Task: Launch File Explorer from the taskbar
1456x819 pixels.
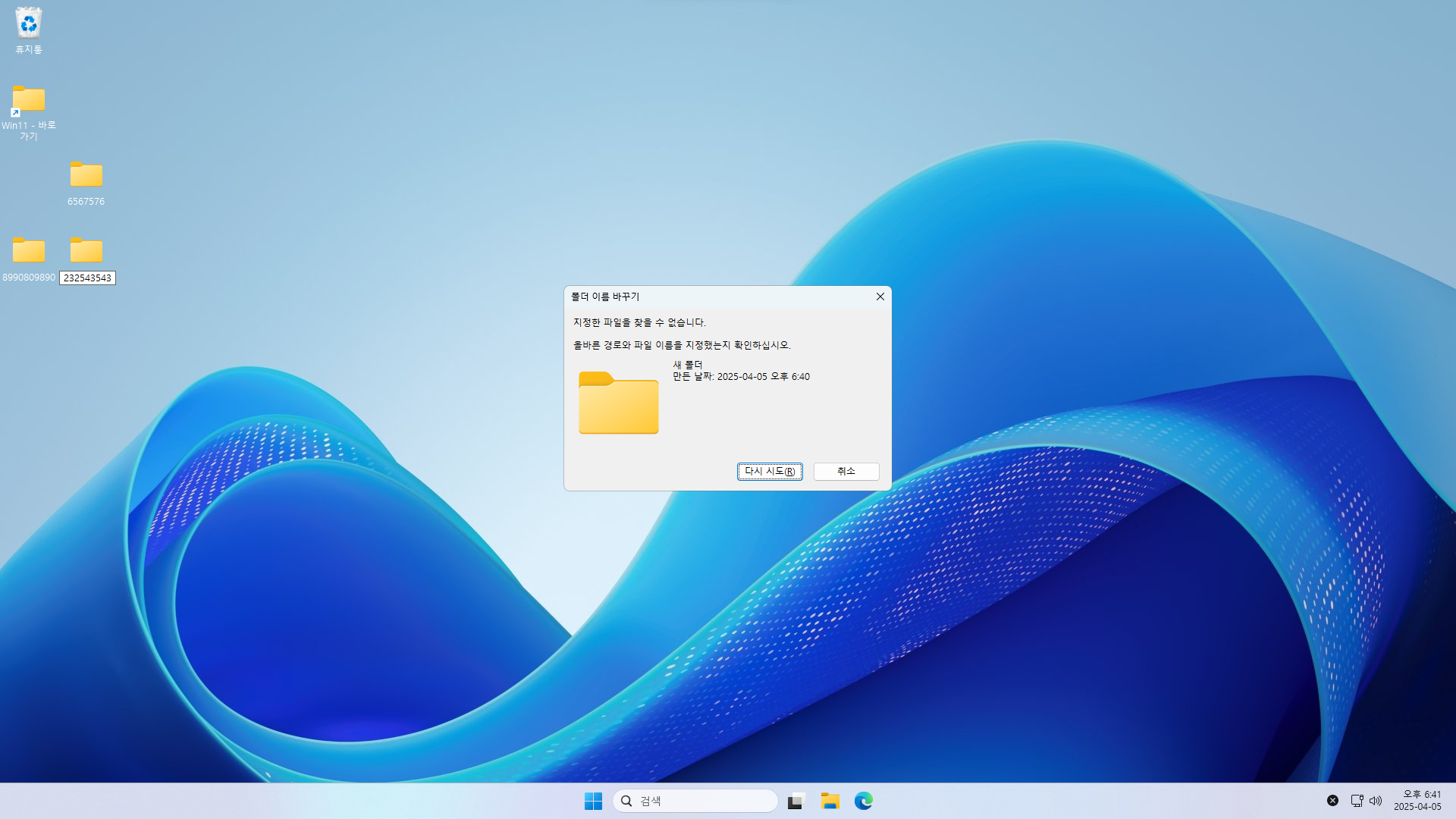Action: pyautogui.click(x=830, y=801)
